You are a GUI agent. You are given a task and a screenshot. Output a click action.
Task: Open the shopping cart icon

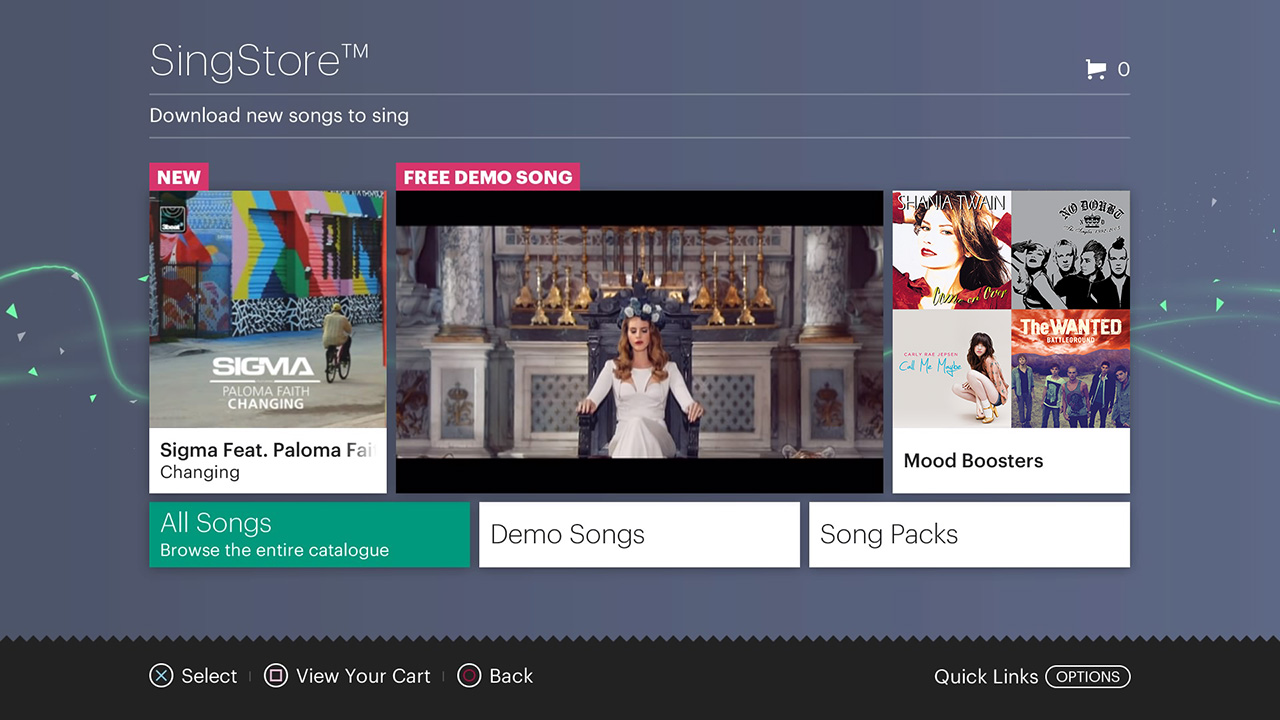click(1096, 69)
